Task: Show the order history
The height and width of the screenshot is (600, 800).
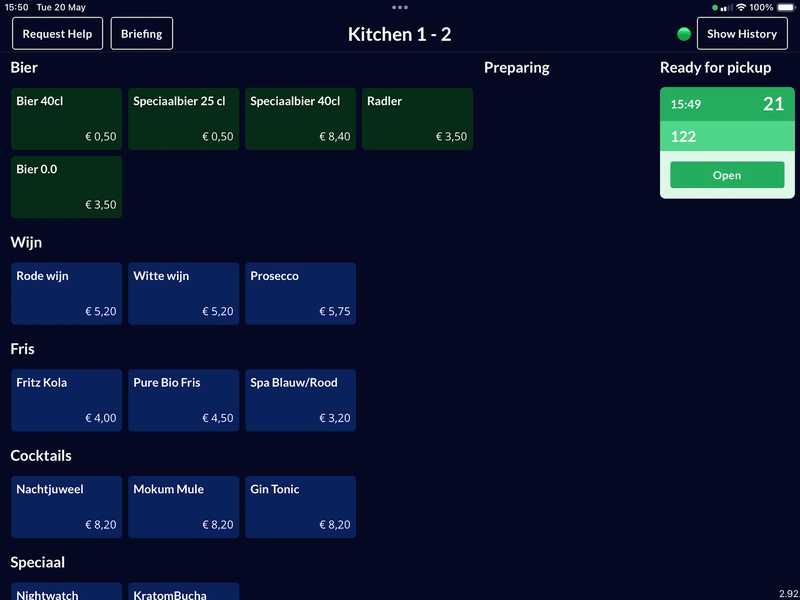Action: tap(742, 34)
